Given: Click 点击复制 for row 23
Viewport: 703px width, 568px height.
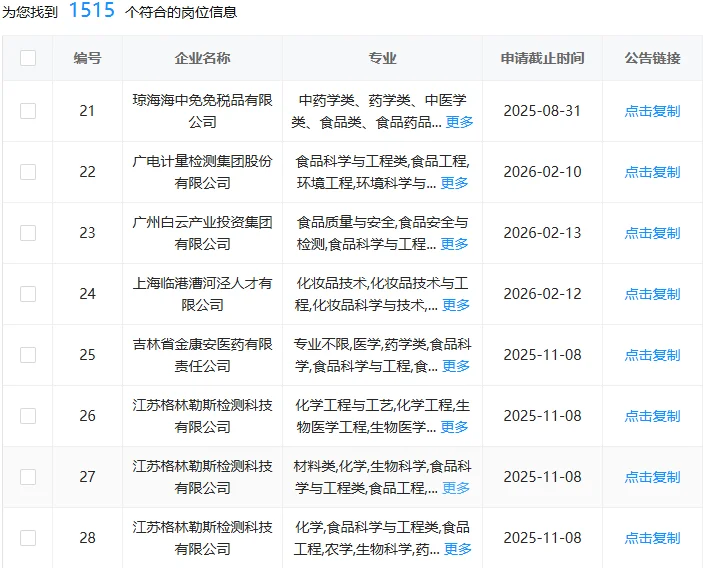Looking at the screenshot, I should (652, 233).
